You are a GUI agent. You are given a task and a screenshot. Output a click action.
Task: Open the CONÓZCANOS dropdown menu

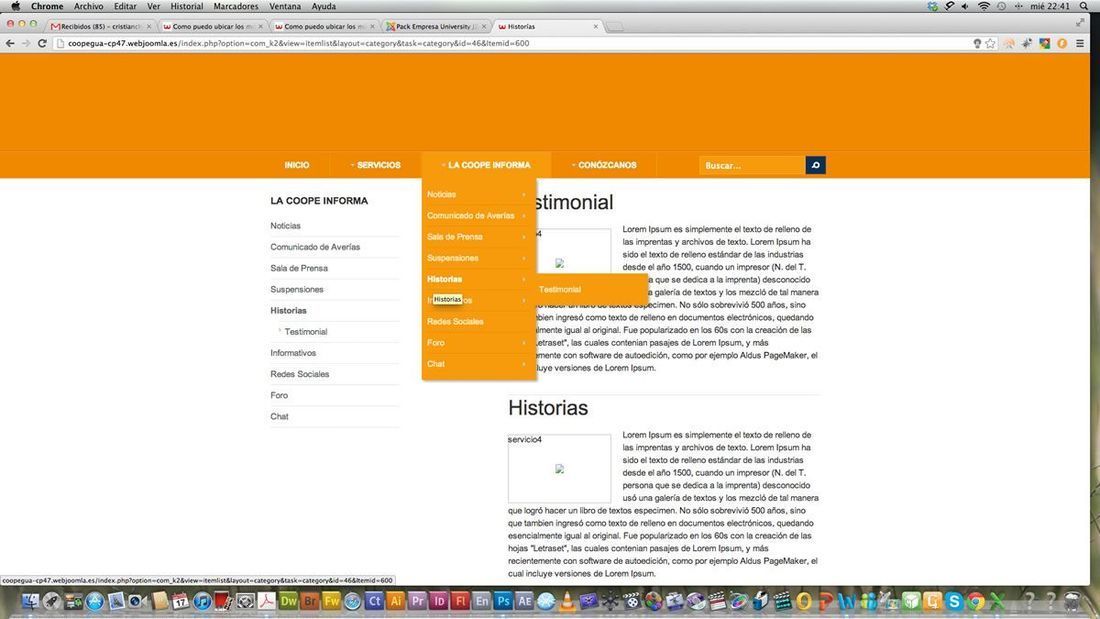tap(604, 166)
